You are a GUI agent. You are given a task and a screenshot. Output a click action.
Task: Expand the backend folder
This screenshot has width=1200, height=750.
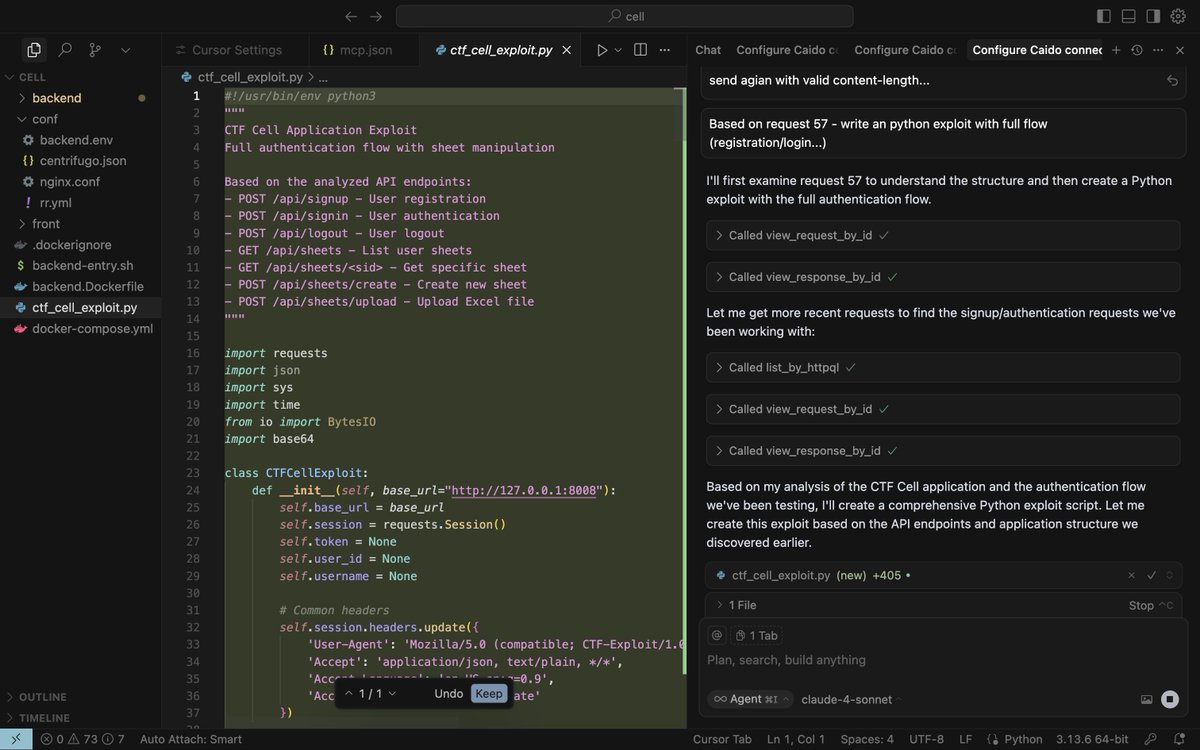(x=80, y=98)
